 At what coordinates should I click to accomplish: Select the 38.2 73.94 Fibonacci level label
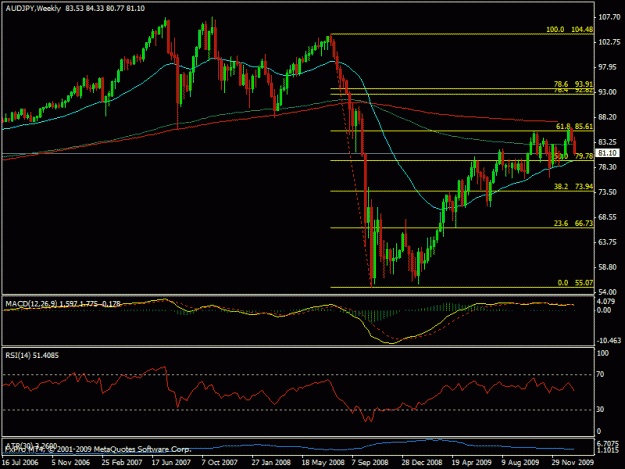click(x=573, y=186)
